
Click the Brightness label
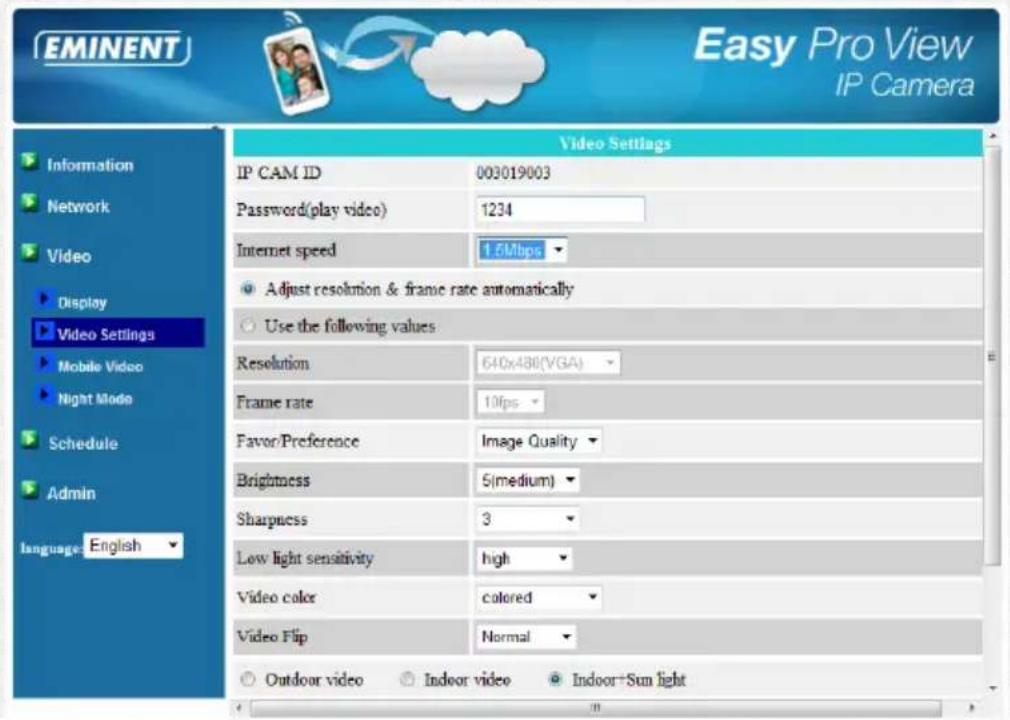point(273,480)
